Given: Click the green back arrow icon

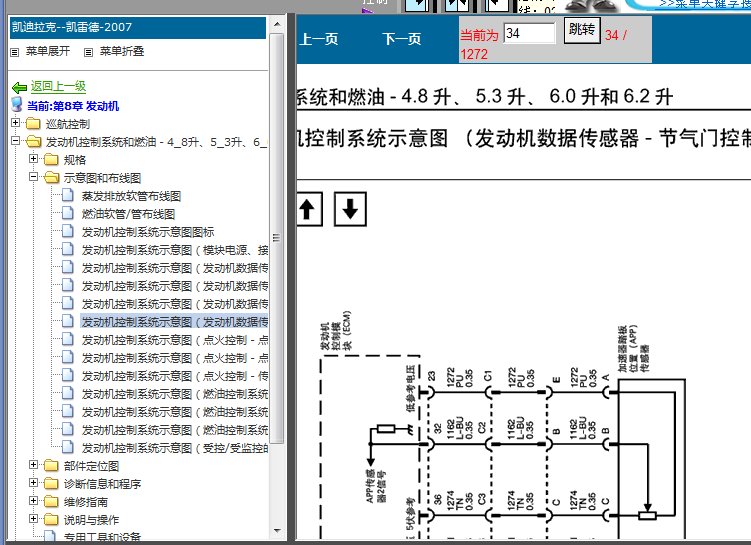Looking at the screenshot, I should click(x=20, y=87).
